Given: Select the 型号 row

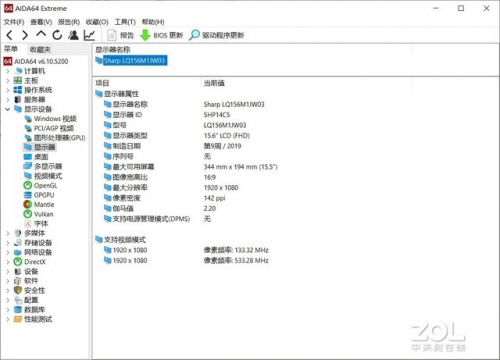Looking at the screenshot, I should click(175, 125).
